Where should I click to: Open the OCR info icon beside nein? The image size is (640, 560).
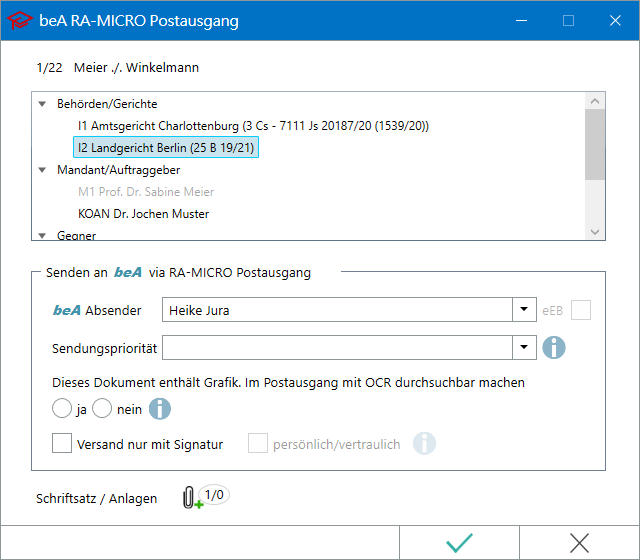(160, 409)
